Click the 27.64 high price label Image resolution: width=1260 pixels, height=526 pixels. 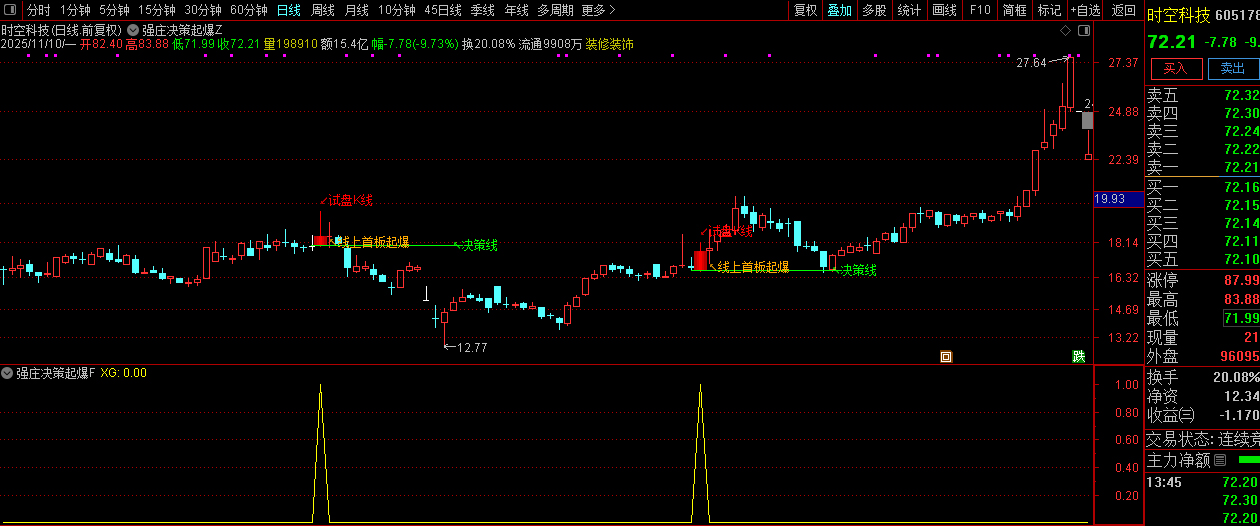tap(1031, 63)
